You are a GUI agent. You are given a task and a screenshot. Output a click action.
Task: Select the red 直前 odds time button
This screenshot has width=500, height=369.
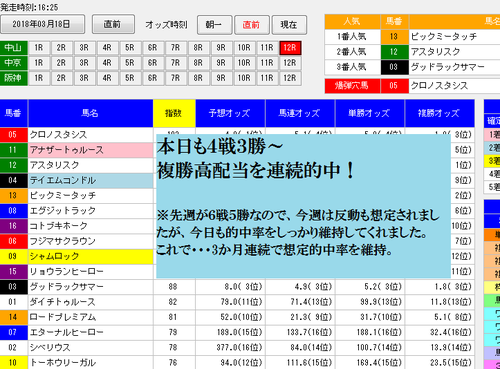[252, 25]
